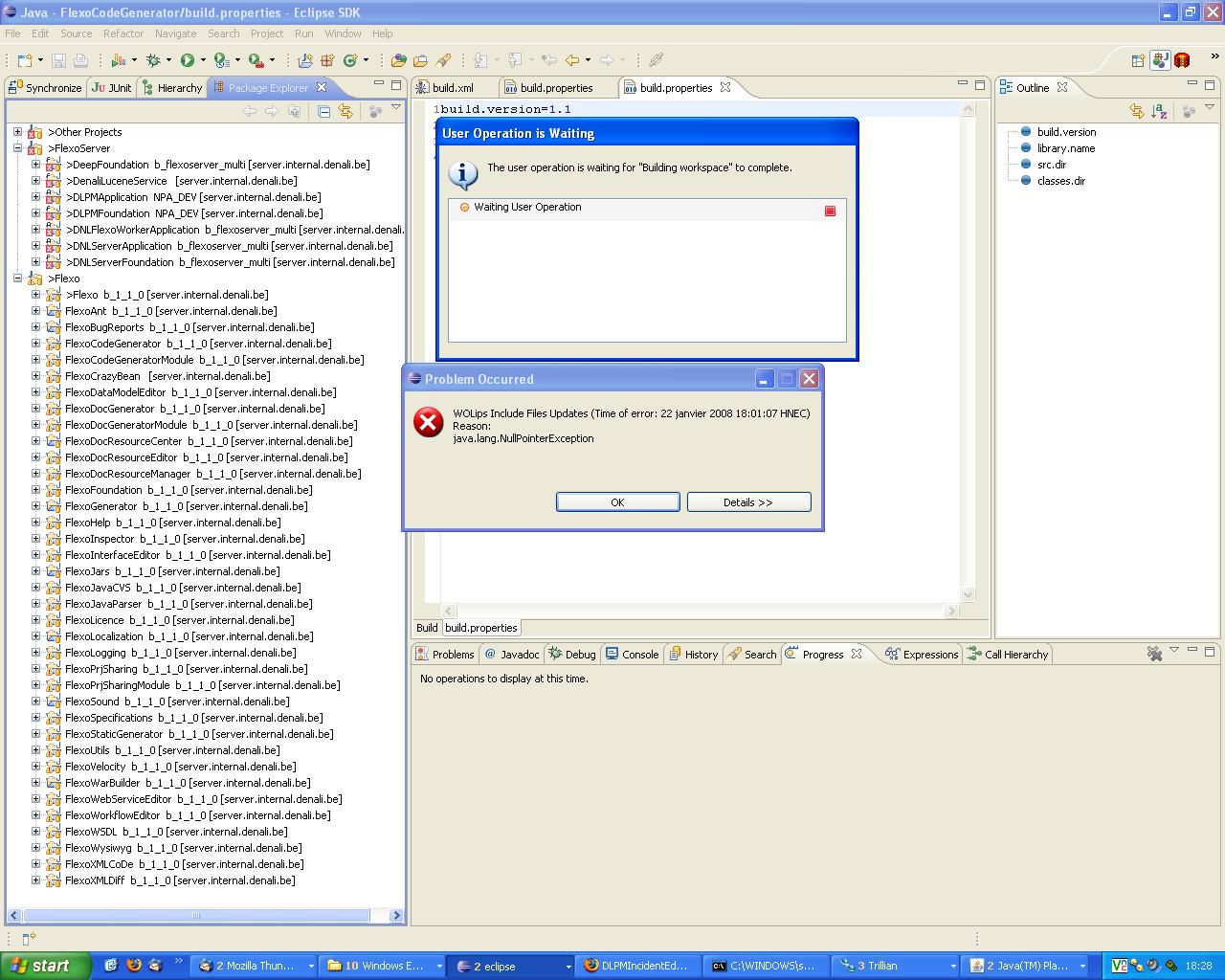Open the Project menu
The image size is (1225, 980).
(267, 33)
